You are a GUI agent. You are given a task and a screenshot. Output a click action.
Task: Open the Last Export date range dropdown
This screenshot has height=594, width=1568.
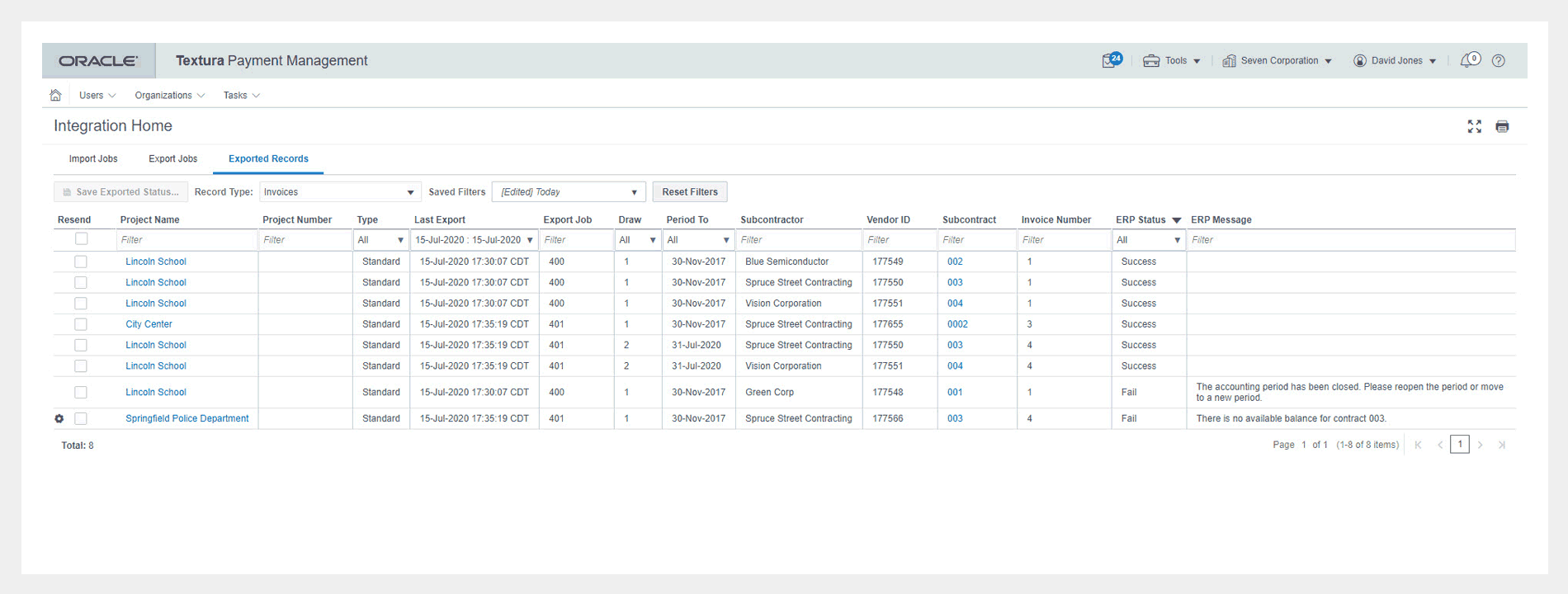[475, 240]
